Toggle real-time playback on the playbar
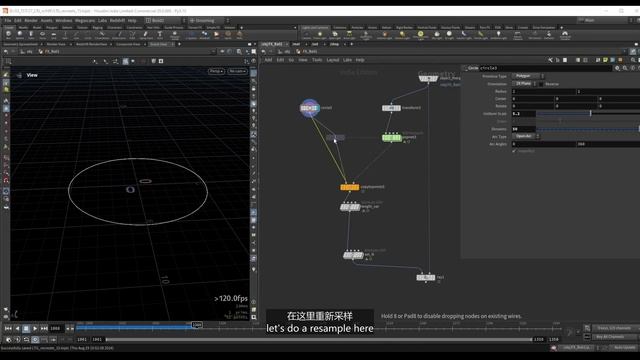640x360 pixels. pyautogui.click(x=35, y=340)
